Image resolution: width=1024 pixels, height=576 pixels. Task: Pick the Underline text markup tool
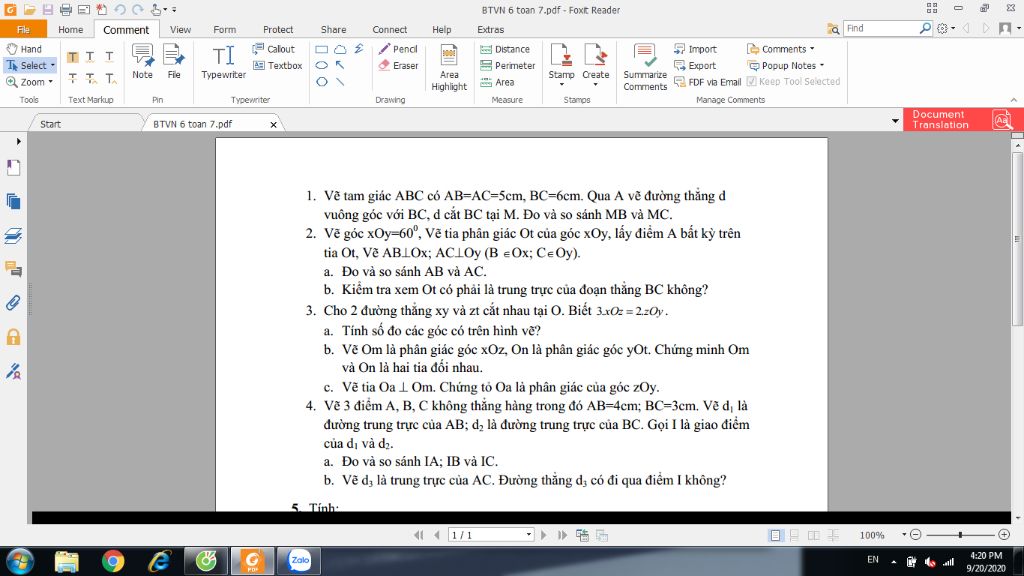click(110, 57)
